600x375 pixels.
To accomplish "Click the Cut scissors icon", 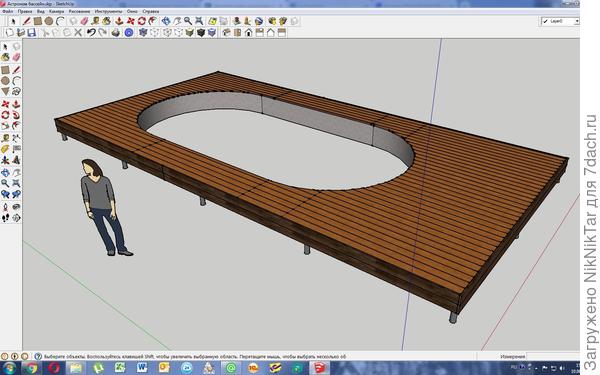I will pyautogui.click(x=45, y=33).
